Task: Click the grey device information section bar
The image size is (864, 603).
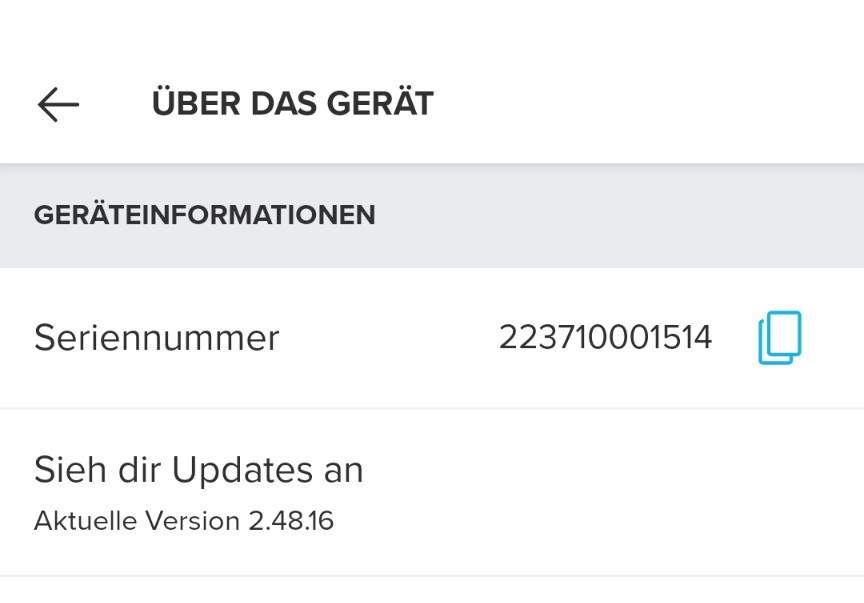Action: pyautogui.click(x=432, y=215)
